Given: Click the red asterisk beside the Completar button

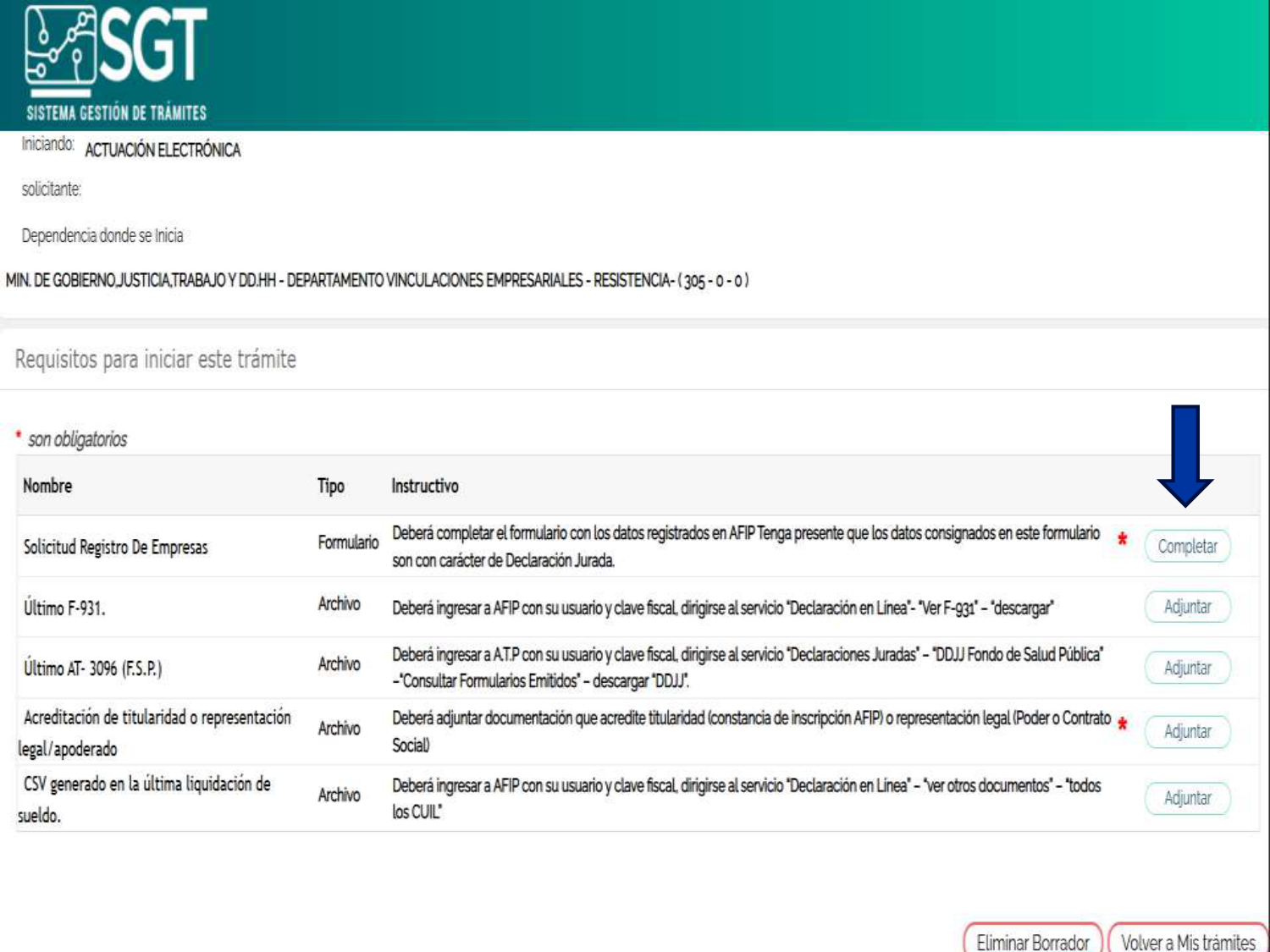Looking at the screenshot, I should click(1122, 540).
